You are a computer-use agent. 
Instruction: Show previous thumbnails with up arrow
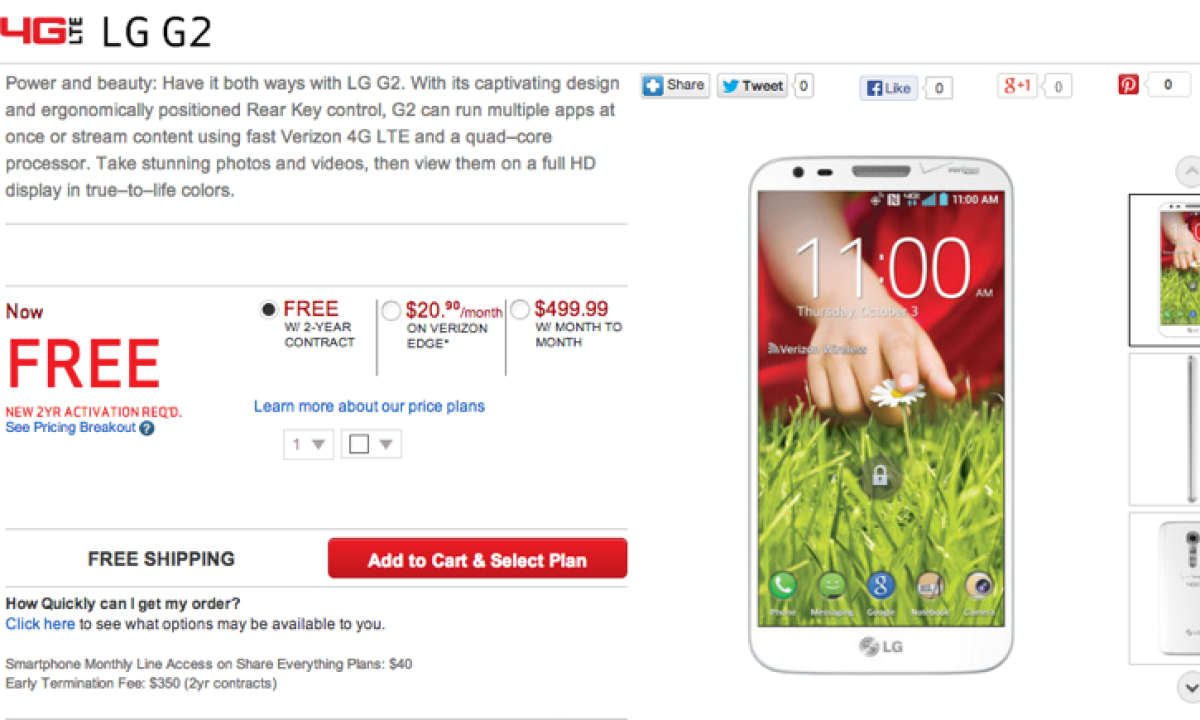pos(1188,171)
